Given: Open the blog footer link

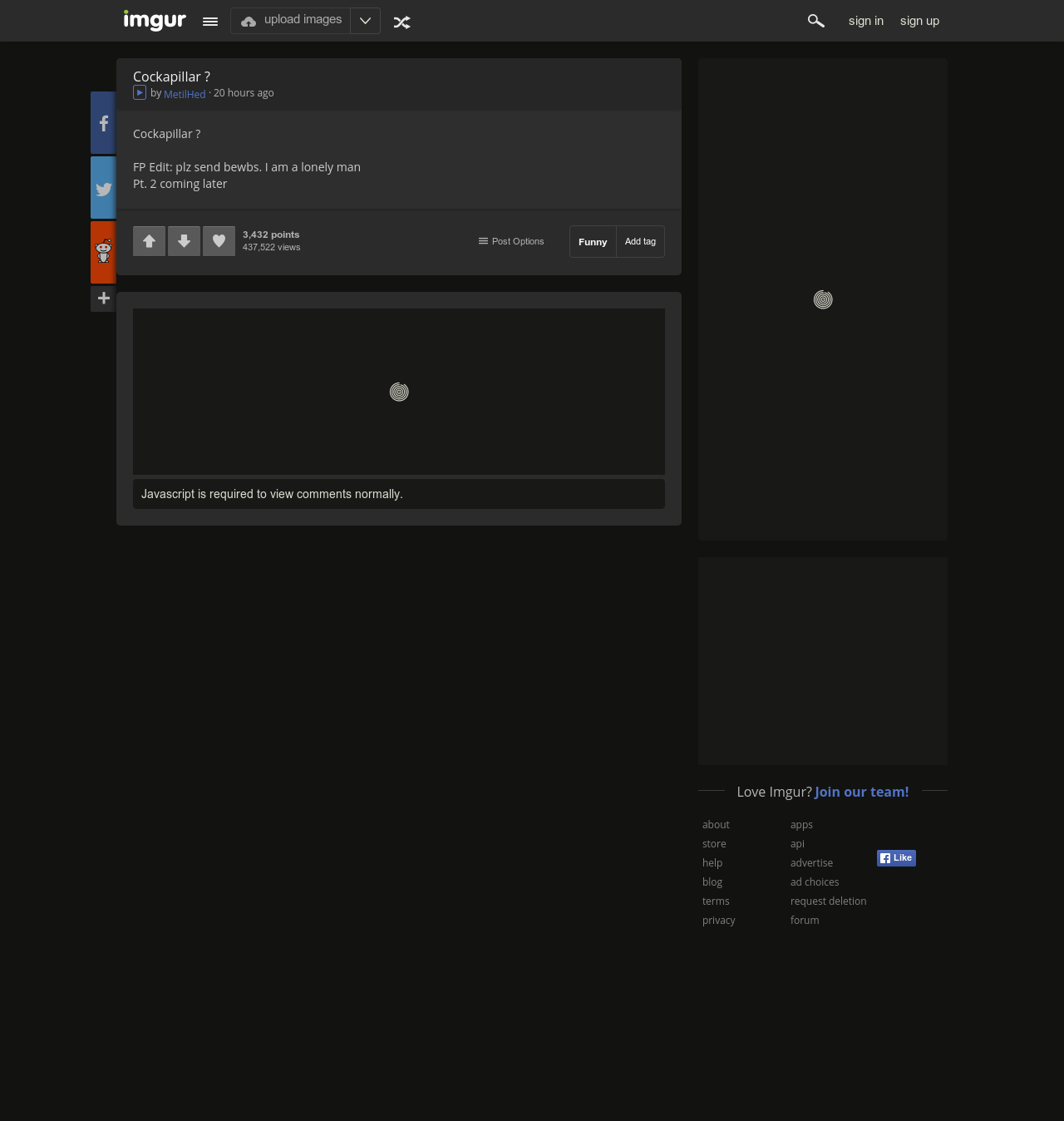Looking at the screenshot, I should point(712,882).
